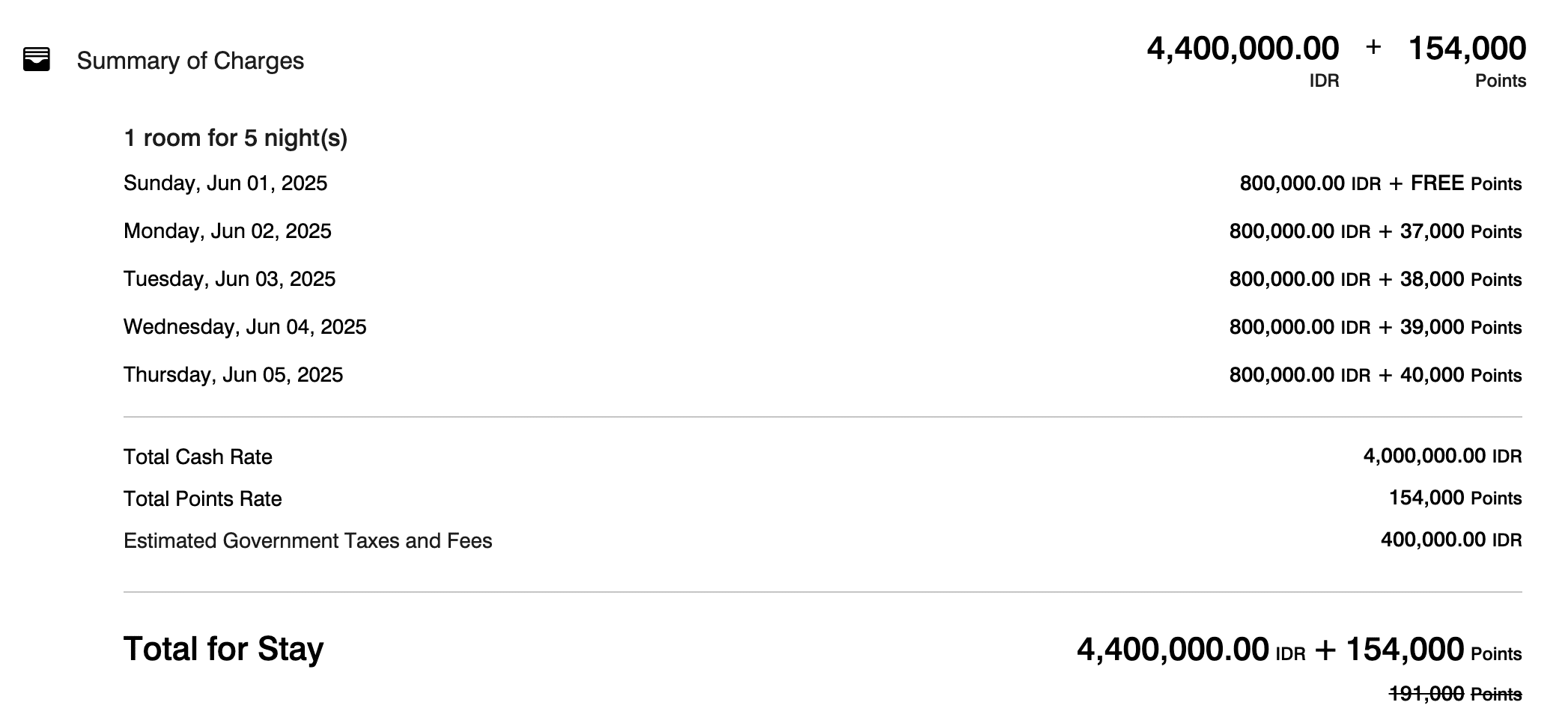The width and height of the screenshot is (1568, 720).
Task: Click the Wednesday, Jun 04, 2025 date
Action: click(x=245, y=327)
